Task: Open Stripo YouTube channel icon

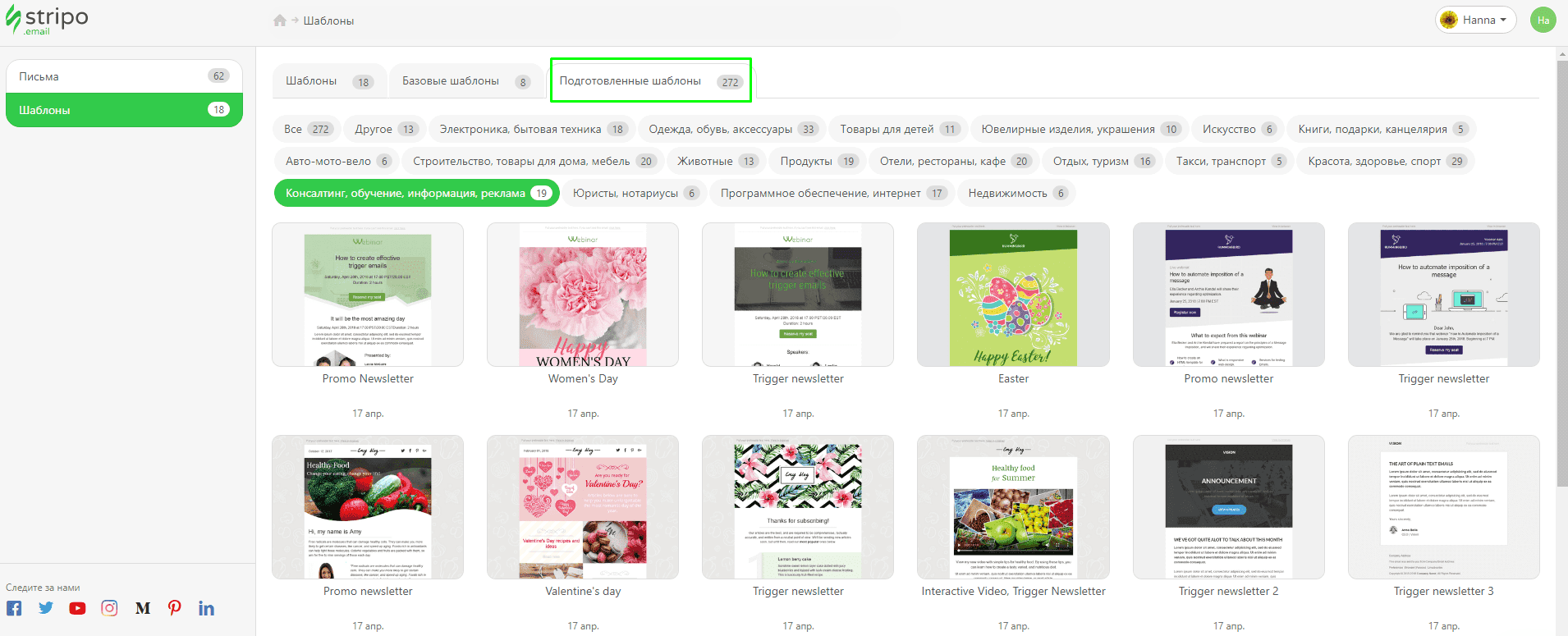Action: click(x=77, y=608)
